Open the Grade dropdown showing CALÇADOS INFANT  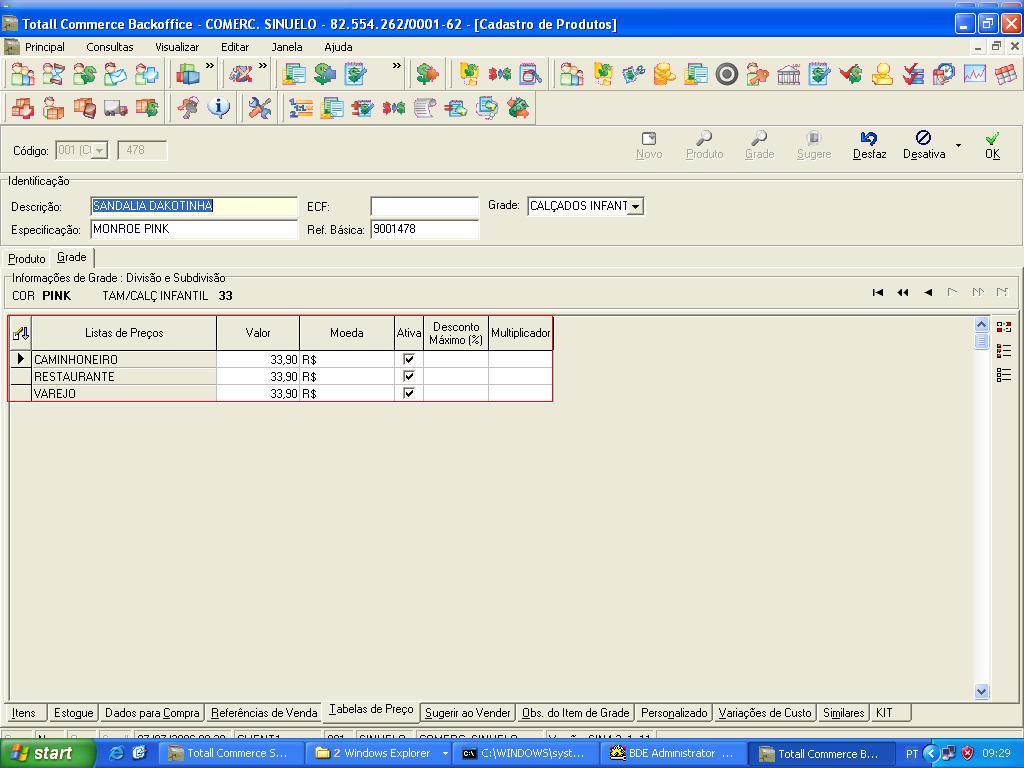click(635, 206)
